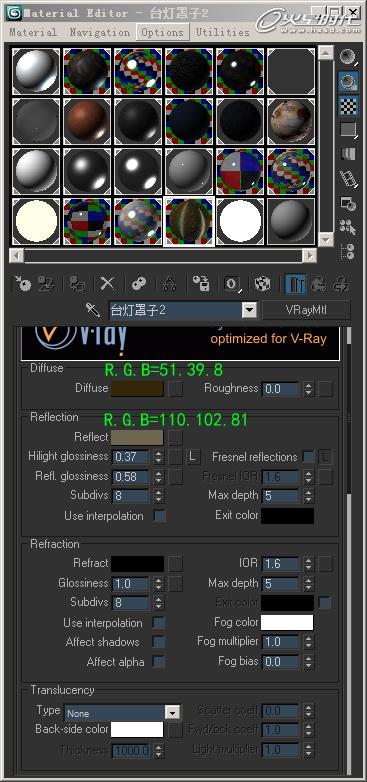Click Select by Material icon
The width and height of the screenshot is (367, 782).
(348, 227)
